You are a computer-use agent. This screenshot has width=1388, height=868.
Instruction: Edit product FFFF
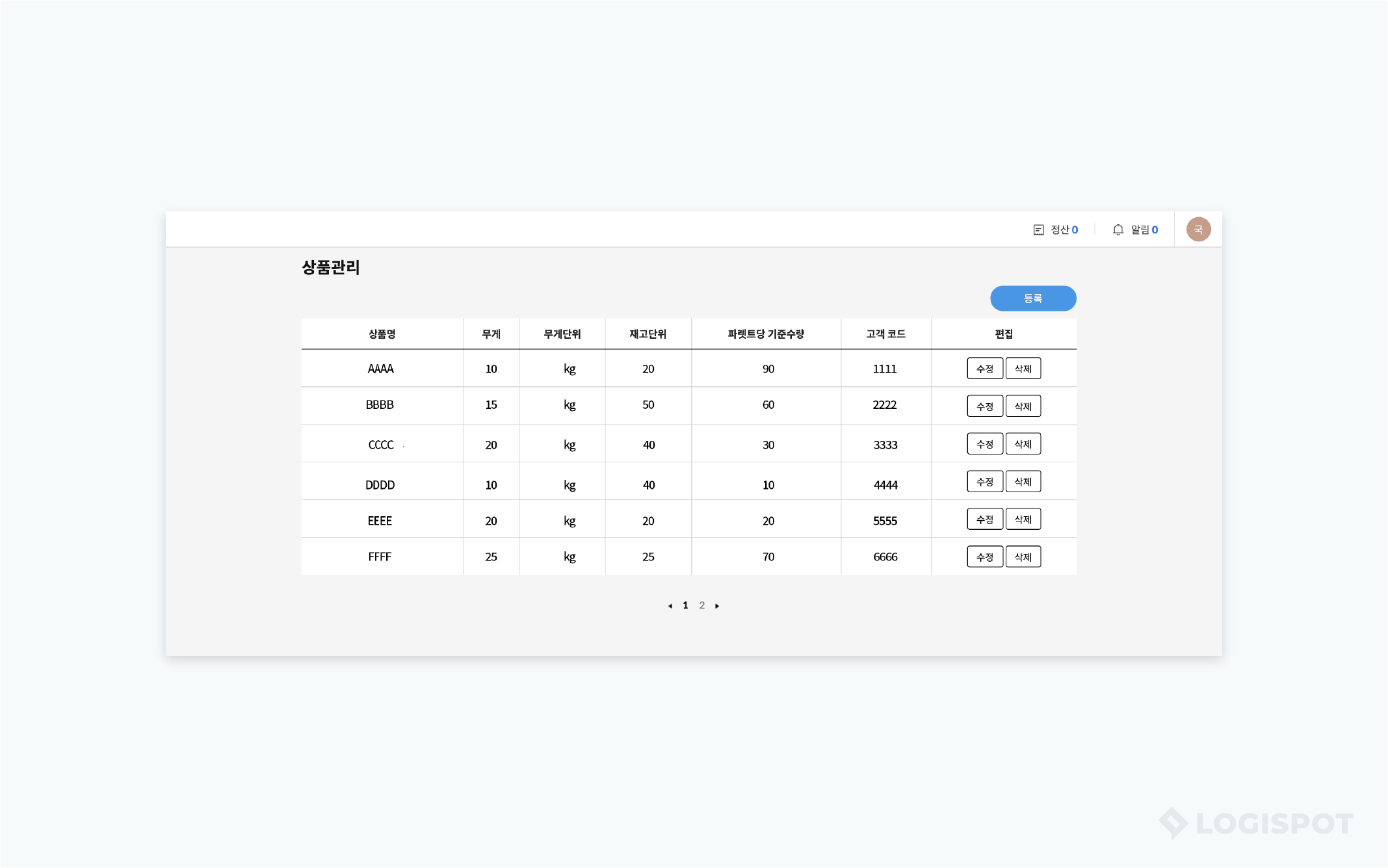pos(984,557)
